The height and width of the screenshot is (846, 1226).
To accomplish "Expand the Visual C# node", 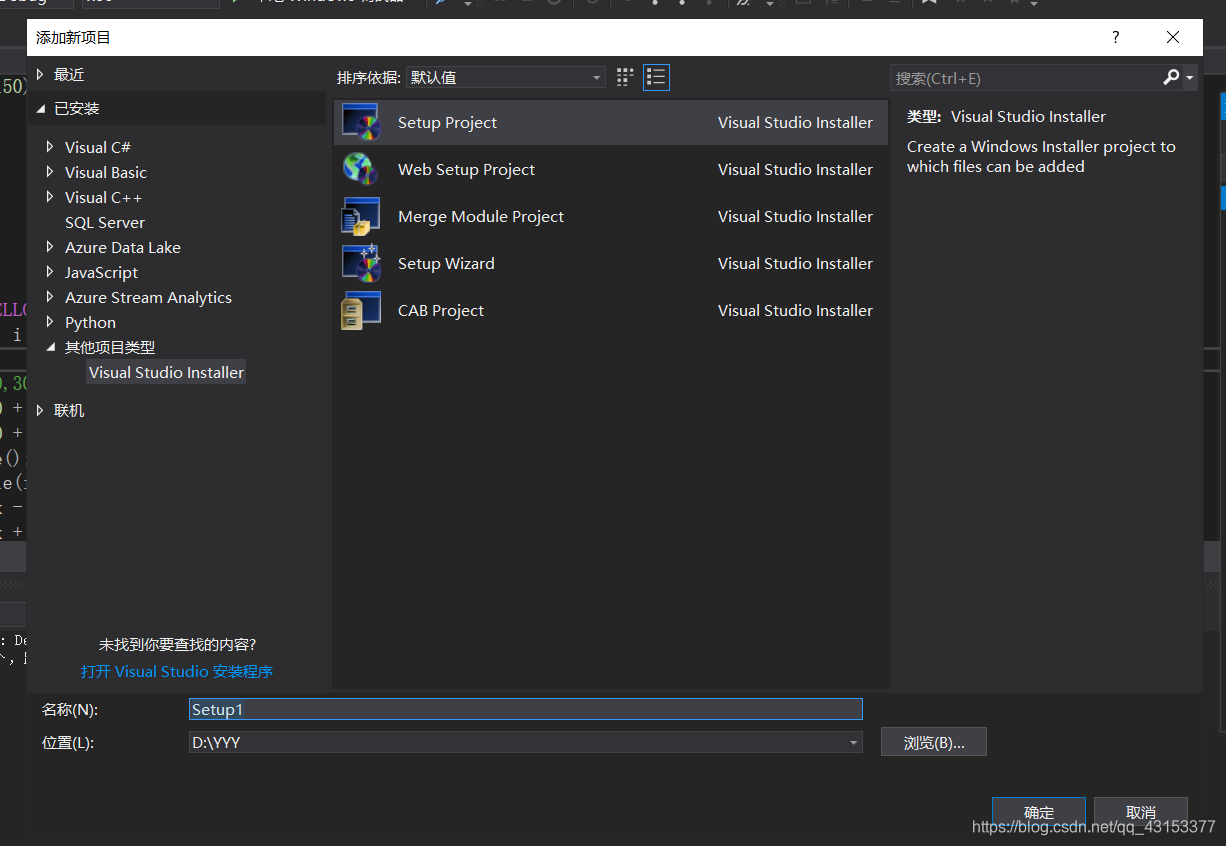I will pyautogui.click(x=51, y=147).
